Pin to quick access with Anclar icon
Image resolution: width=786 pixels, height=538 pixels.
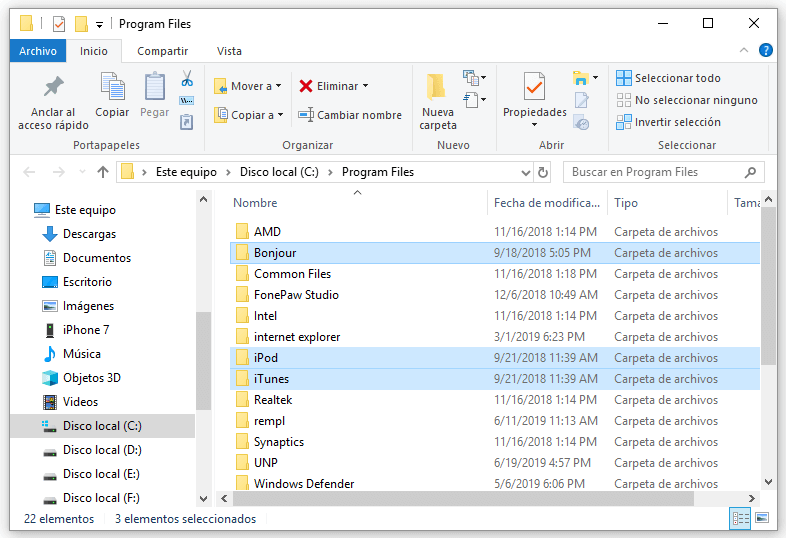pyautogui.click(x=53, y=87)
